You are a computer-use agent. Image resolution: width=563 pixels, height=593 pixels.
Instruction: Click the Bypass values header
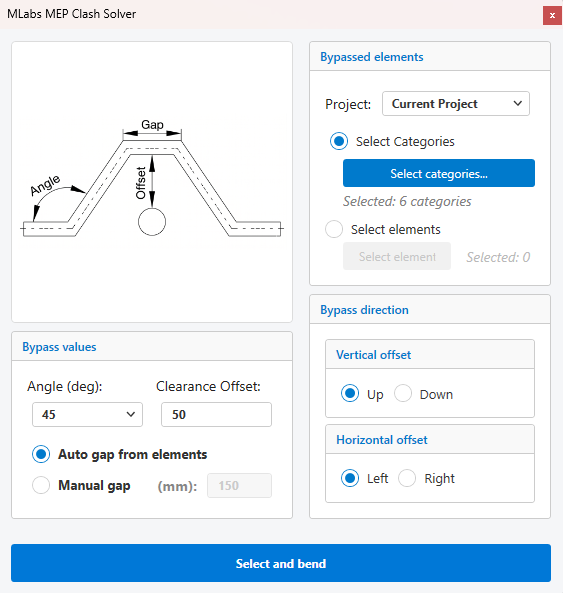pyautogui.click(x=59, y=347)
